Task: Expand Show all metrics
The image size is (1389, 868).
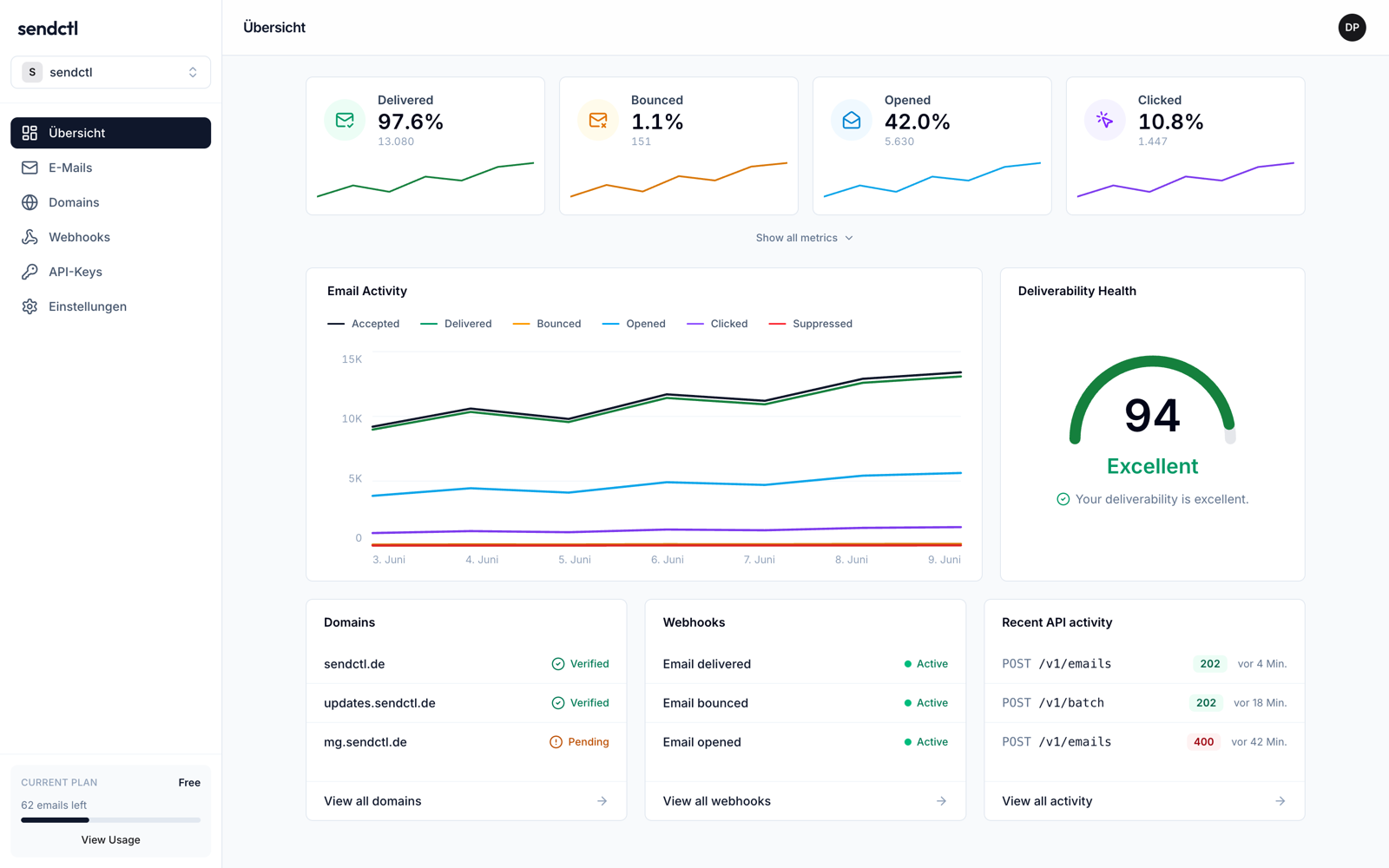Action: click(x=805, y=238)
